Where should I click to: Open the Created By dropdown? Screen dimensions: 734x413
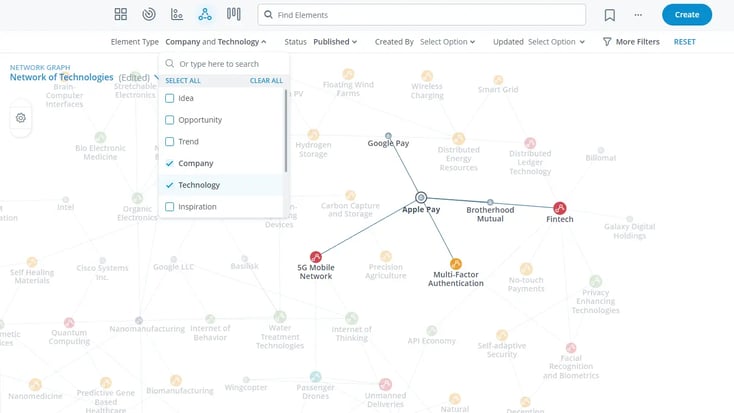(448, 42)
